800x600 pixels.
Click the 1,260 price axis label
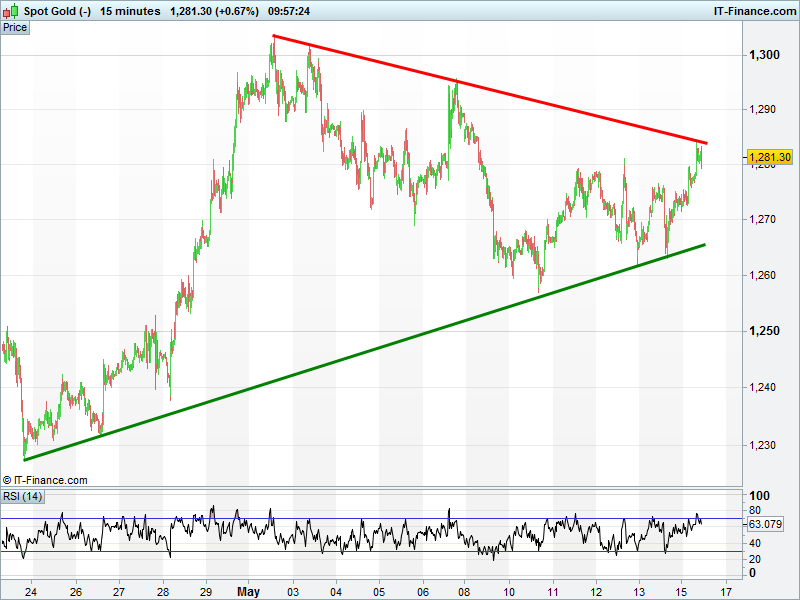(762, 276)
